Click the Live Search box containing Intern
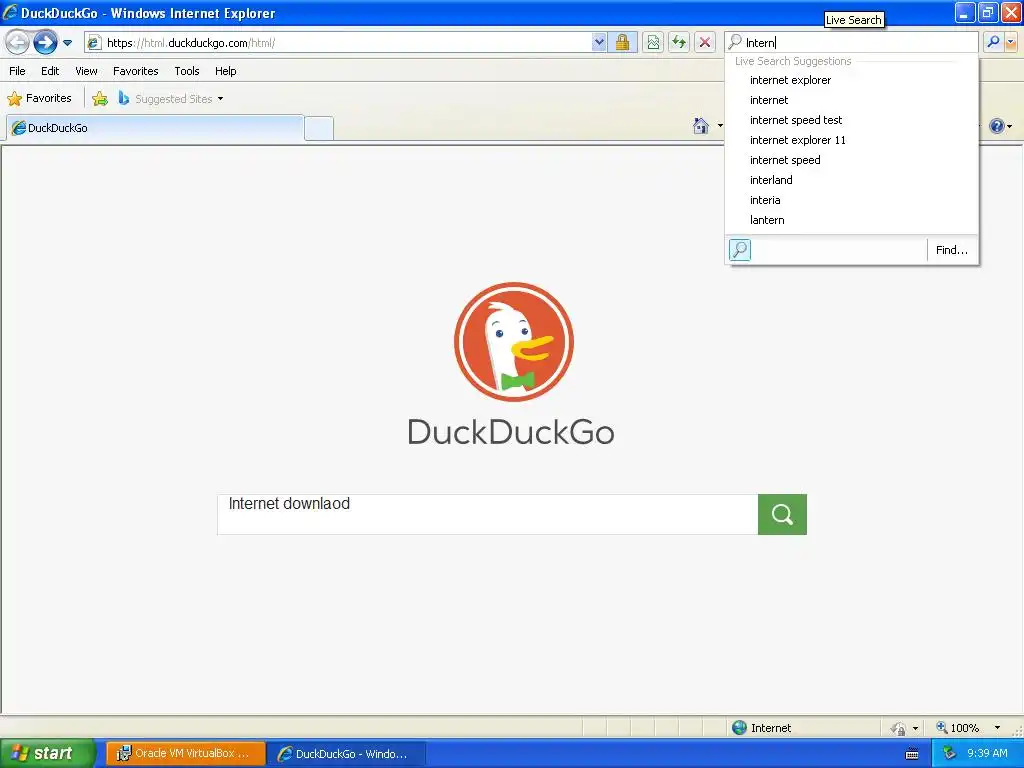 tap(851, 42)
